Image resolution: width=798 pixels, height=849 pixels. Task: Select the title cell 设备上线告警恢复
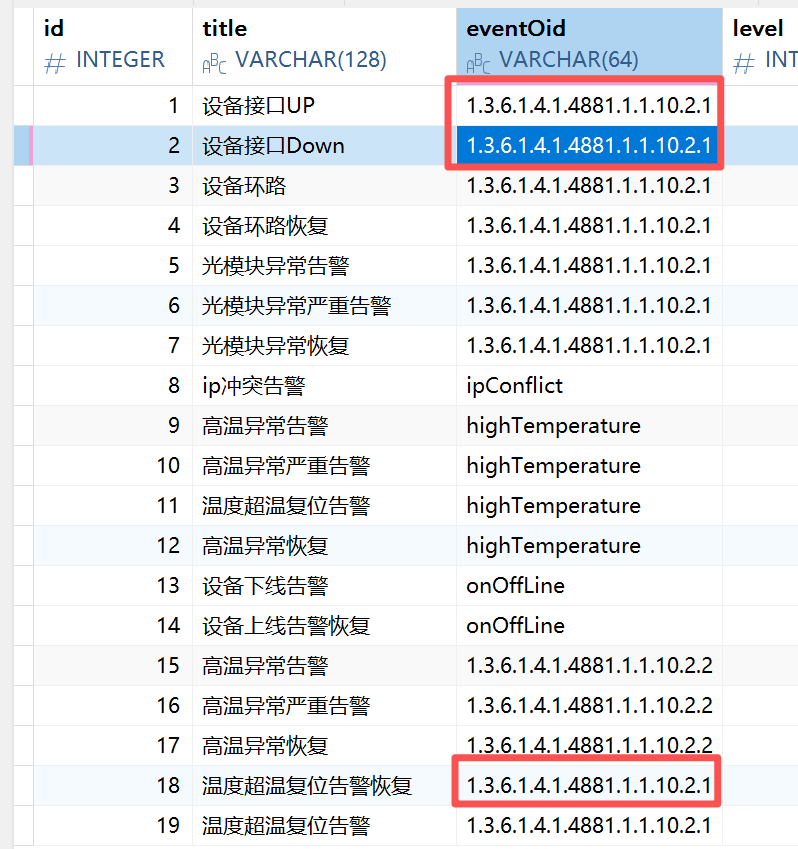click(x=285, y=626)
